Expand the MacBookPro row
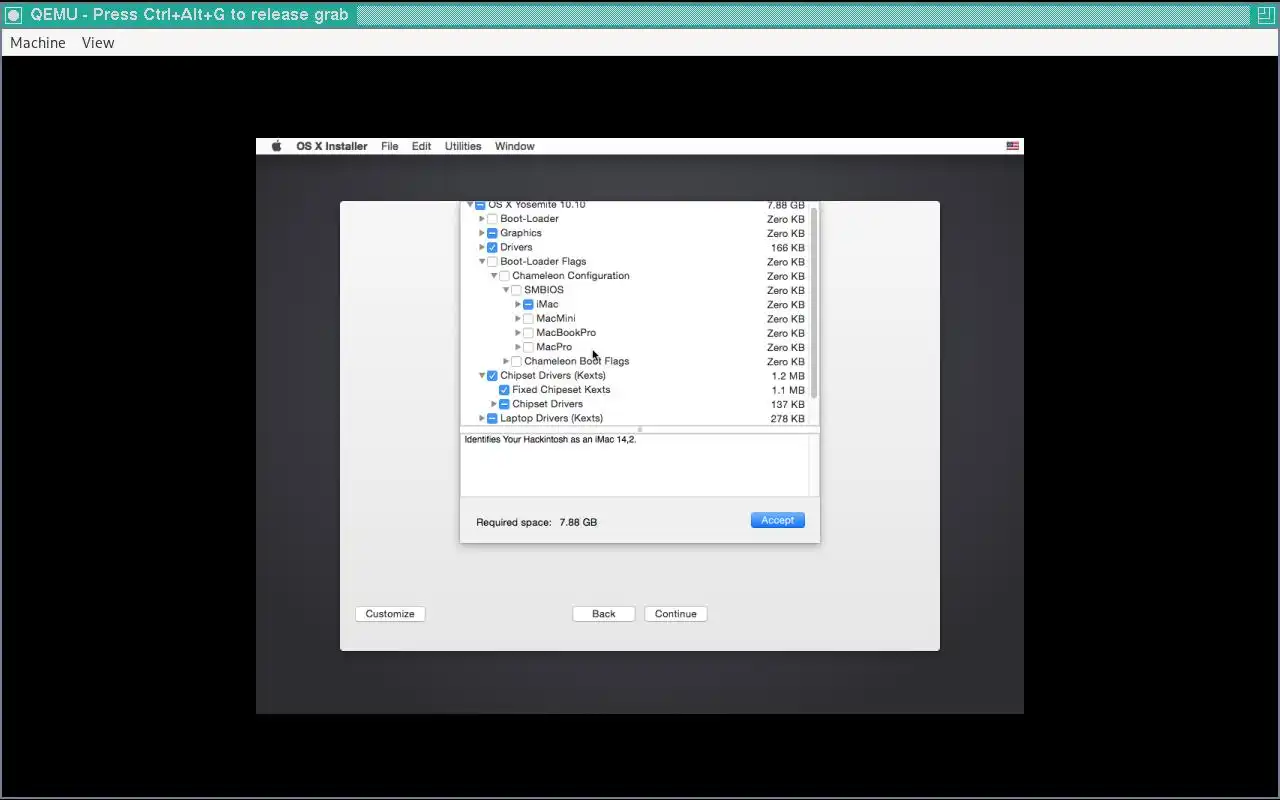This screenshot has height=800, width=1280. point(518,333)
